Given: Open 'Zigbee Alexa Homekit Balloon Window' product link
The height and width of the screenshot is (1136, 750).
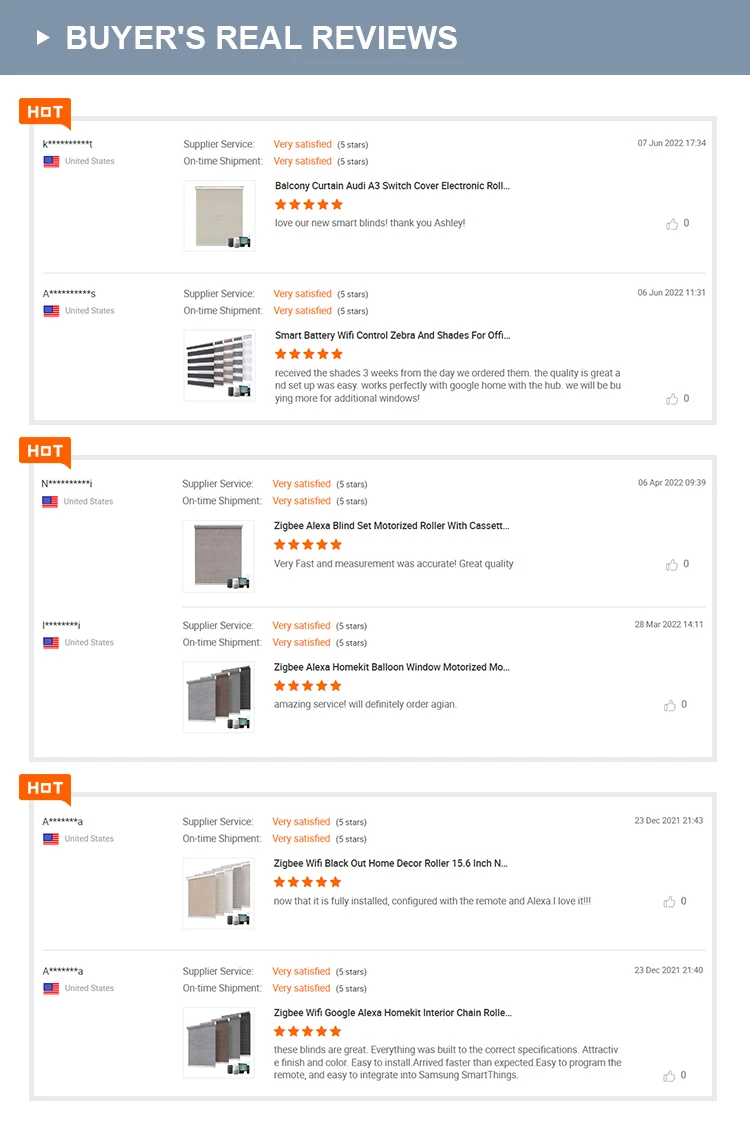Looking at the screenshot, I should coord(391,667).
